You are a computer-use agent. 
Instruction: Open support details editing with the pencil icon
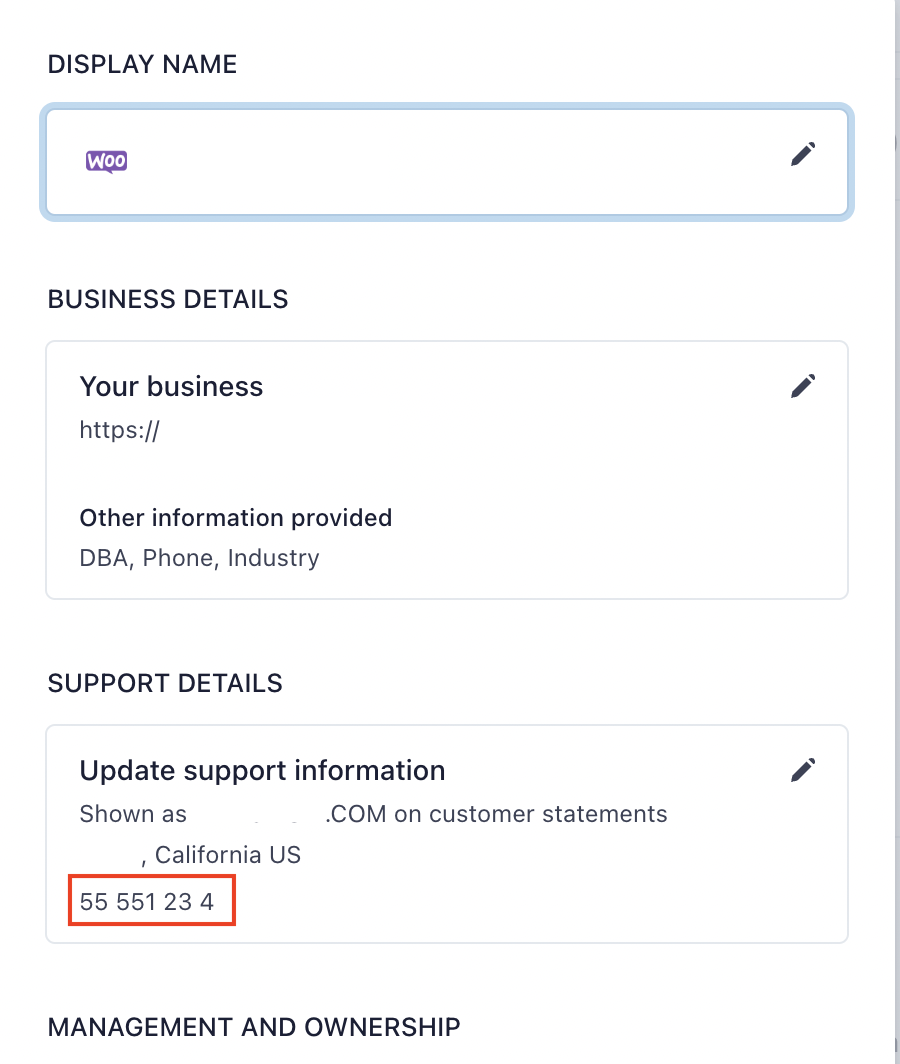803,769
